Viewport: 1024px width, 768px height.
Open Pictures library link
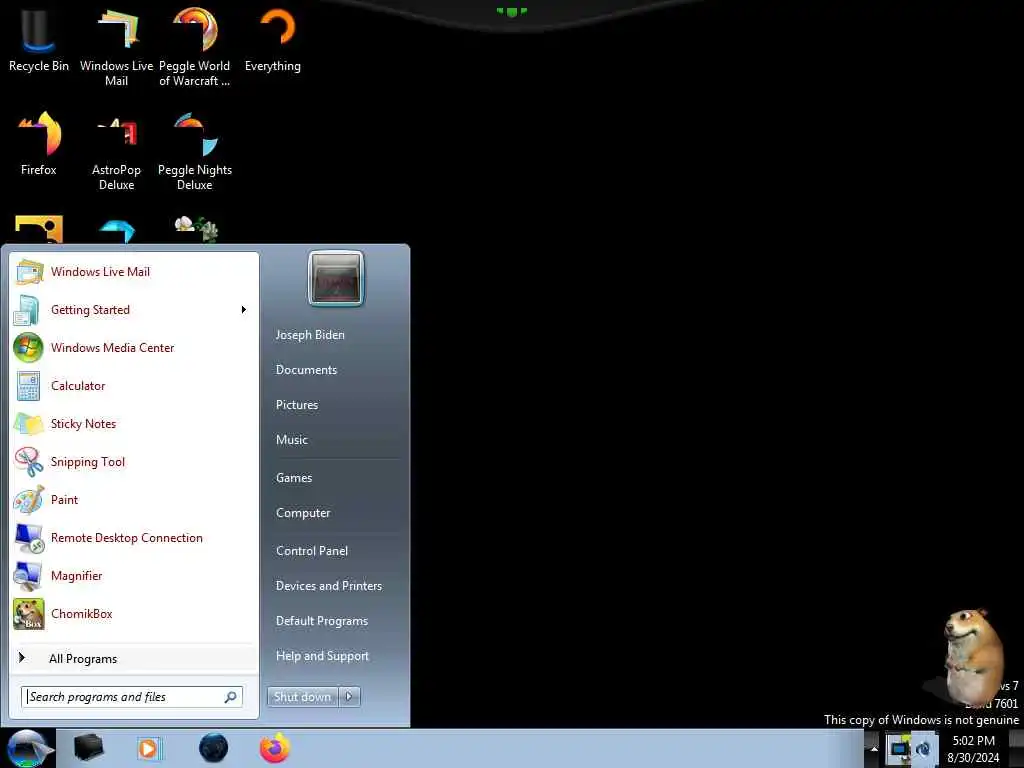[x=297, y=405]
